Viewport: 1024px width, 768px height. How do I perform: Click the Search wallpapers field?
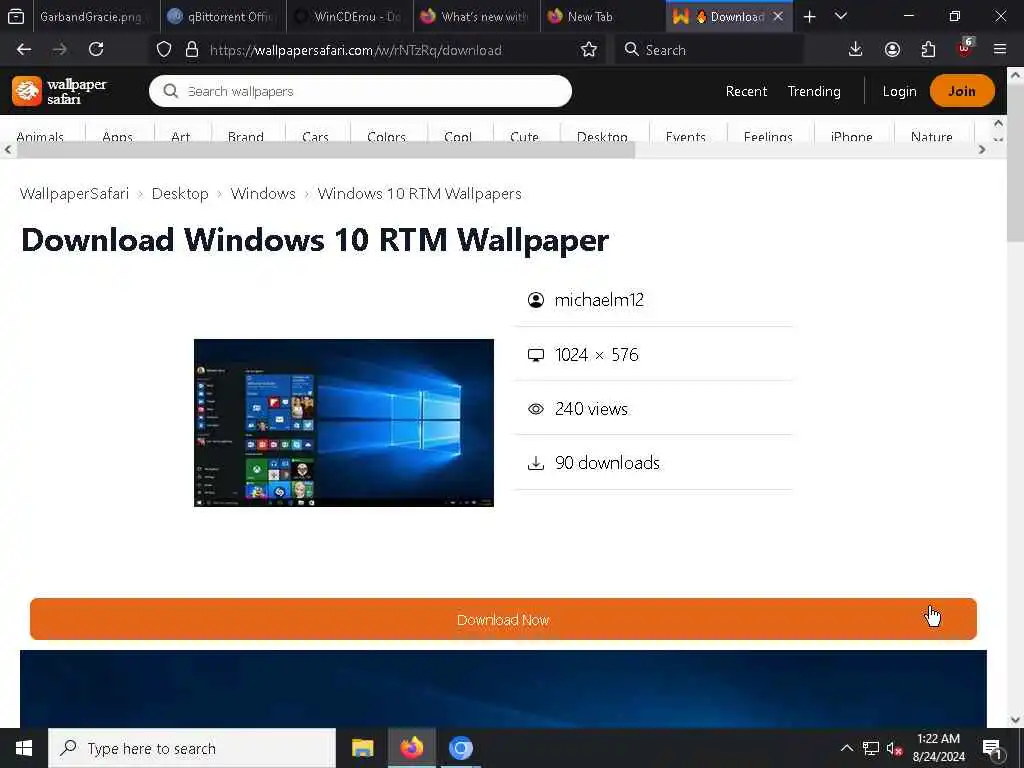[360, 91]
